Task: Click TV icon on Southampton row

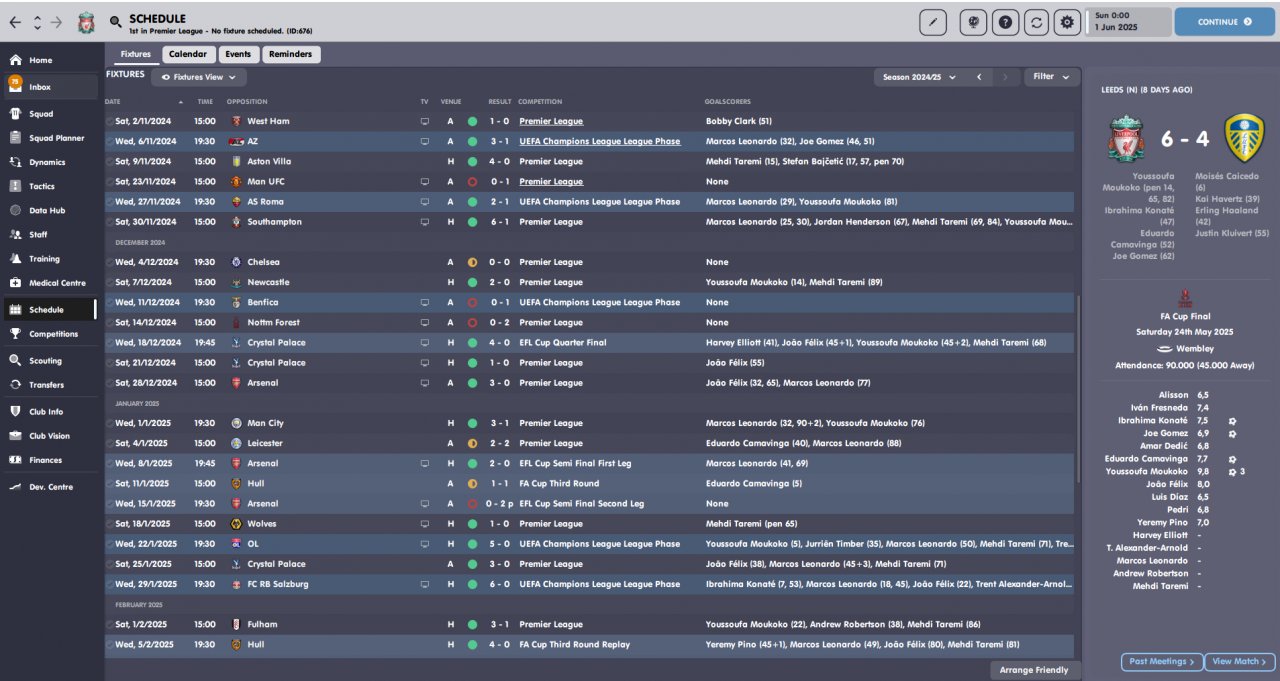Action: (x=424, y=222)
